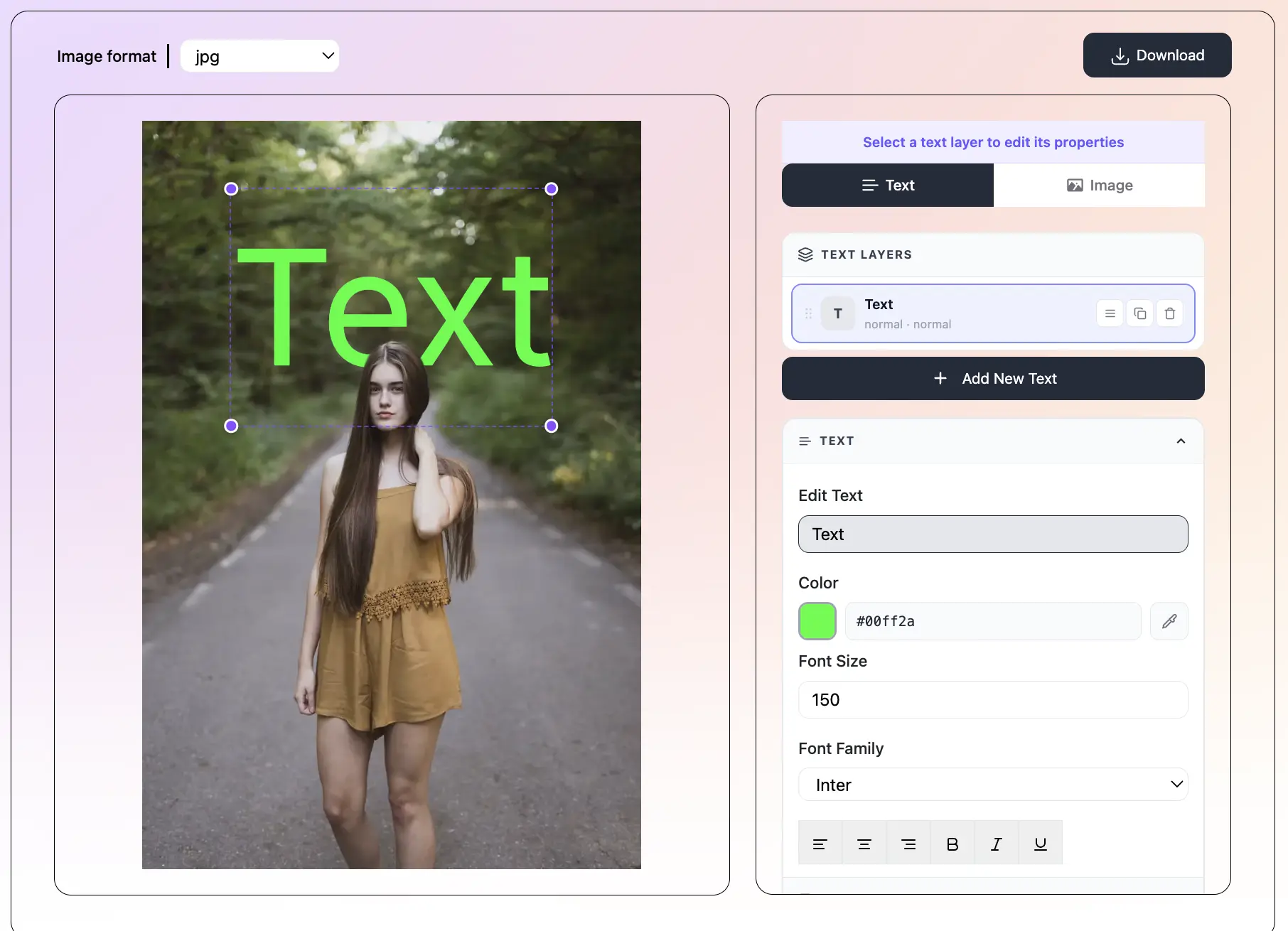This screenshot has width=1288, height=931.
Task: Toggle italic formatting
Action: pyautogui.click(x=997, y=844)
